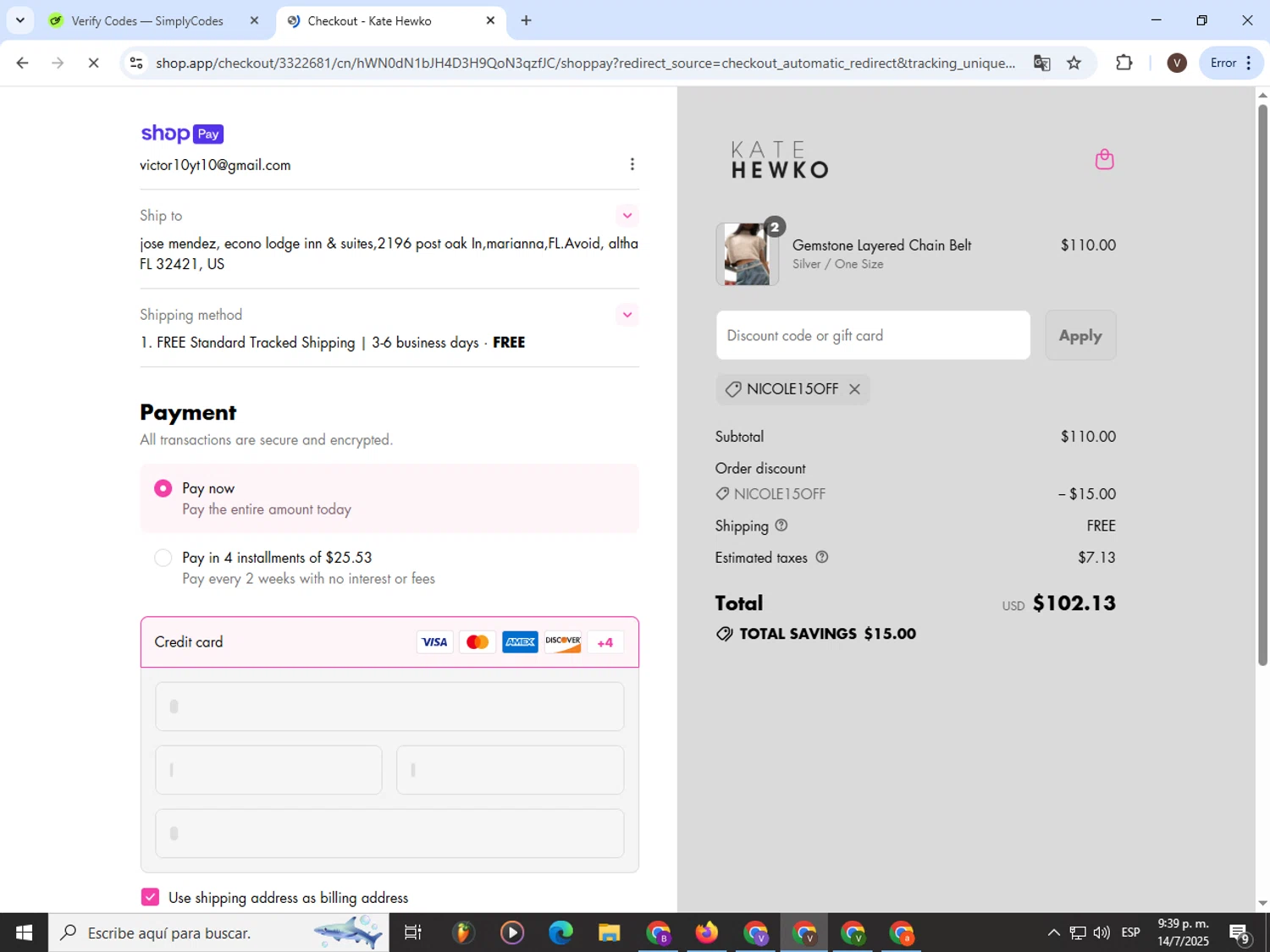Click the browser address bar URL
1270x952 pixels.
click(x=585, y=63)
